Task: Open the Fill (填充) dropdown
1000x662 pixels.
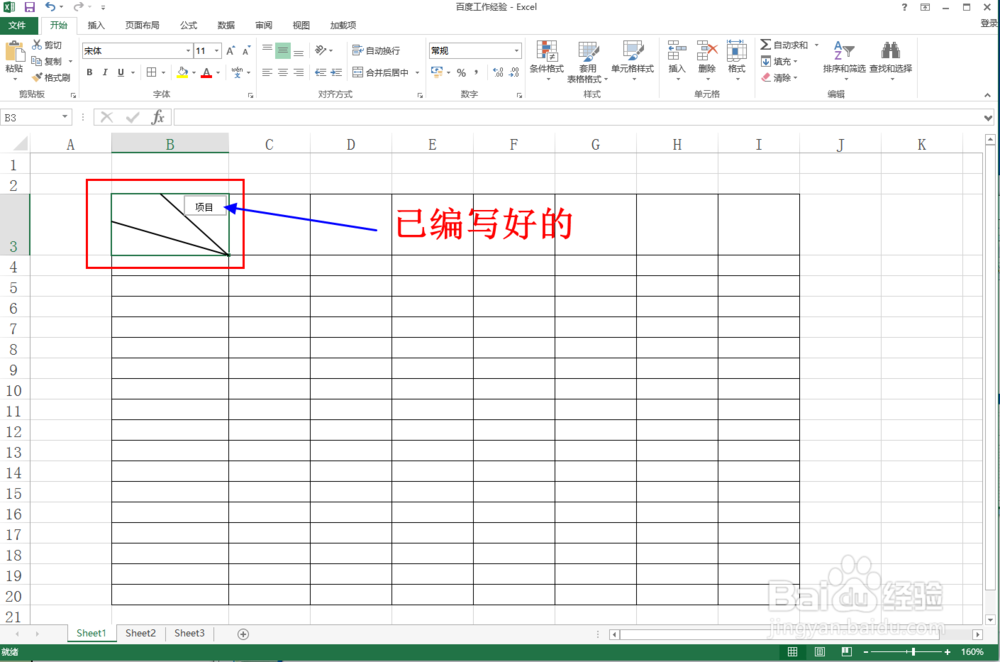Action: (x=779, y=61)
